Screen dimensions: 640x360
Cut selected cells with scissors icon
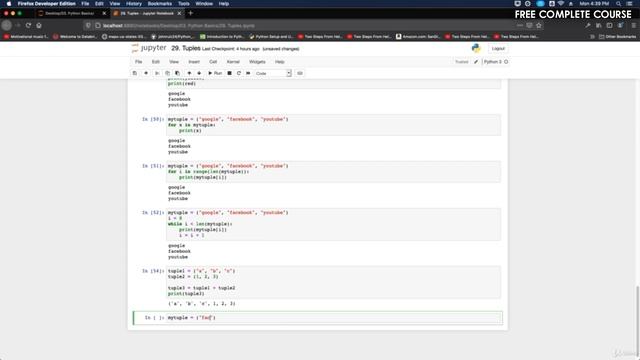coord(157,73)
